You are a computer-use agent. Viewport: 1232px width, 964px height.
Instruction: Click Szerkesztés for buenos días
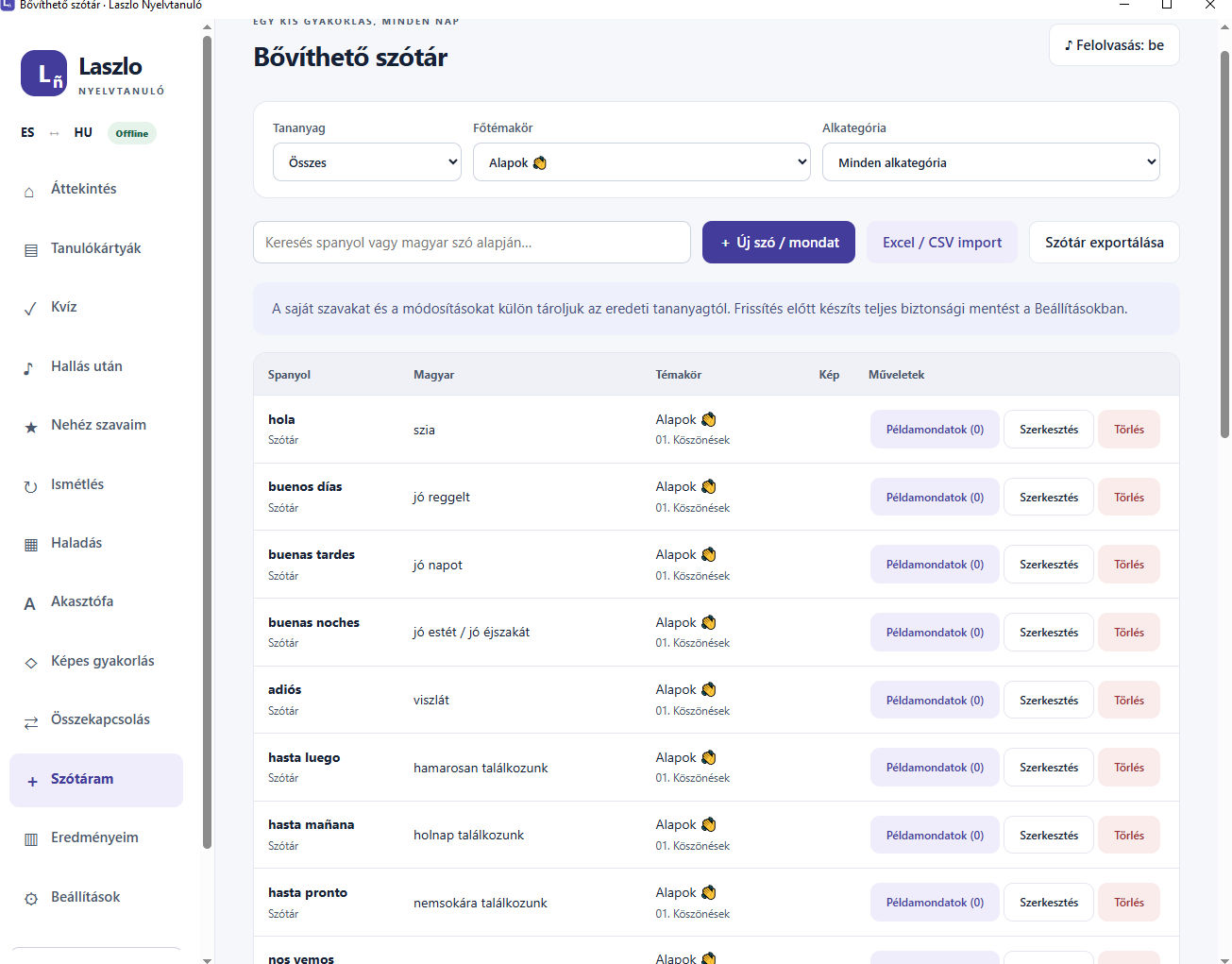(1049, 498)
